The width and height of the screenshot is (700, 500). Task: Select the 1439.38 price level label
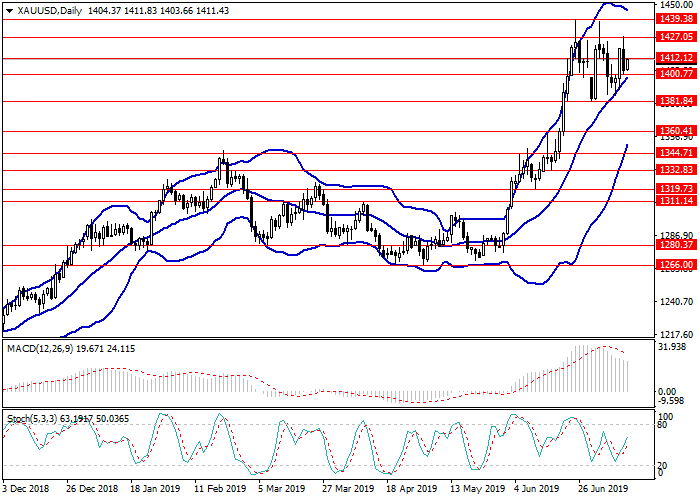click(676, 19)
